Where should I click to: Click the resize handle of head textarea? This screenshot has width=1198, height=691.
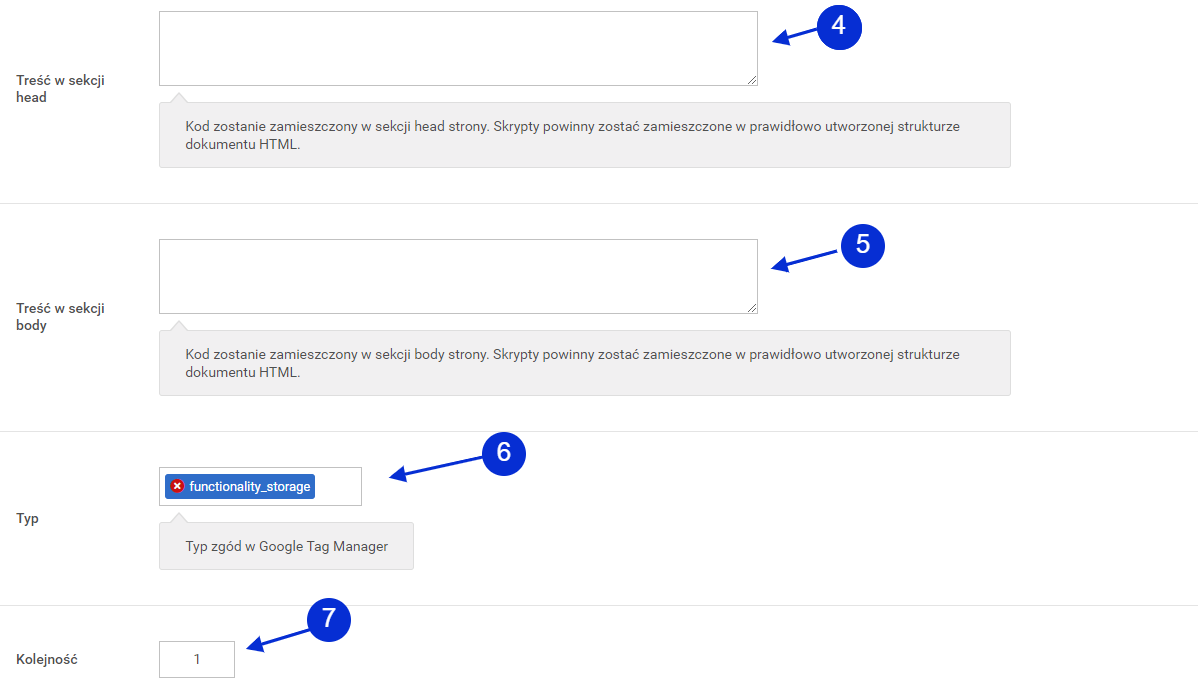click(x=752, y=79)
